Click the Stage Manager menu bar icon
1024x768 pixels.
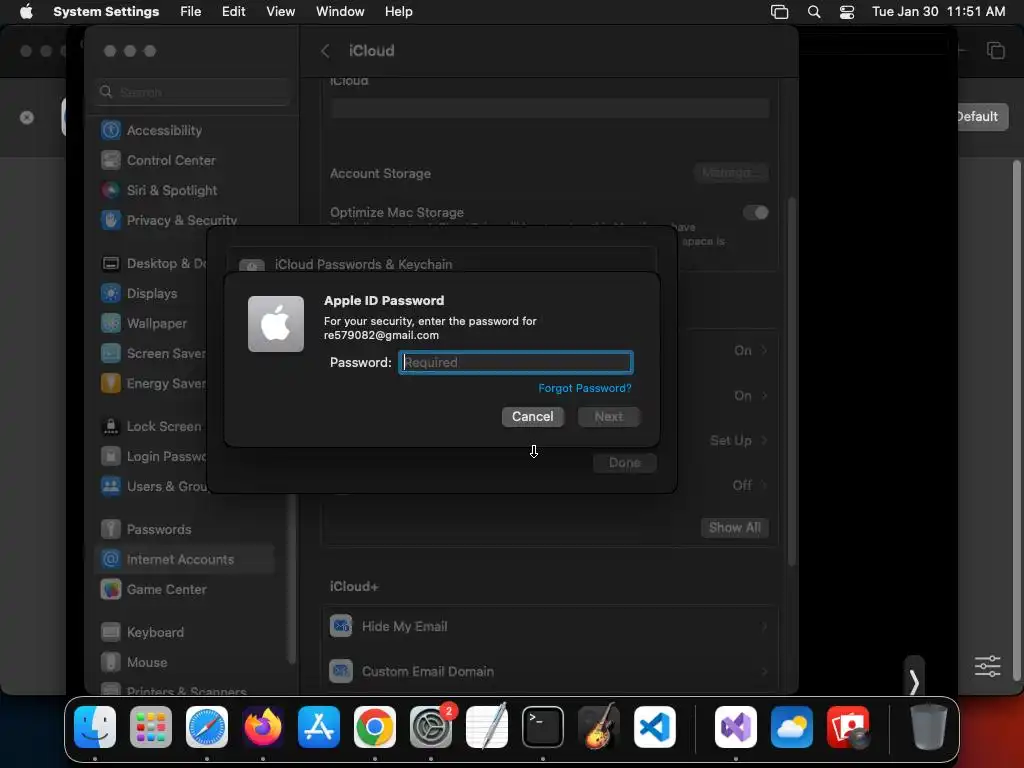(x=779, y=12)
